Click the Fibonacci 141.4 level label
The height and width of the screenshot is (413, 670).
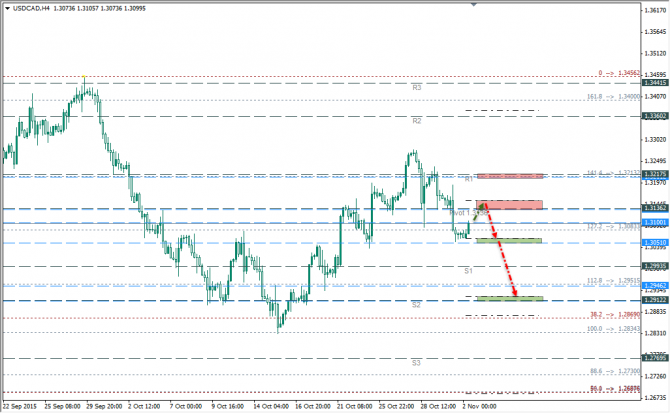tap(614, 173)
